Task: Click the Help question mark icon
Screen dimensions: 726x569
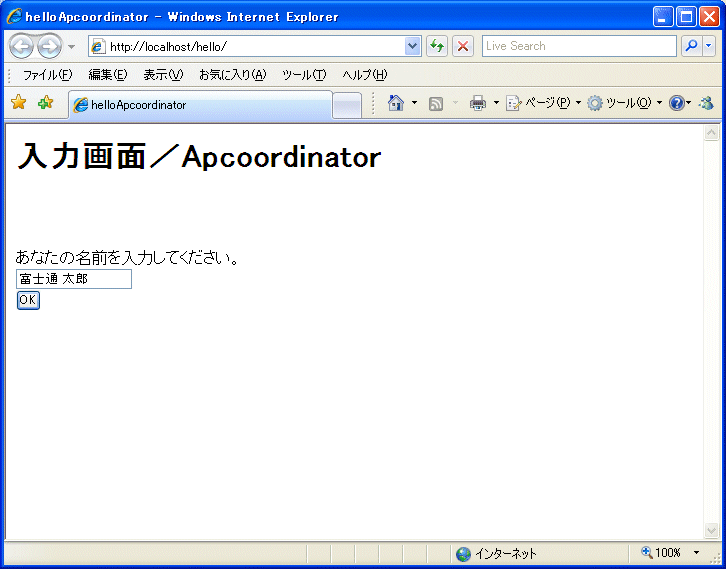Action: [x=676, y=103]
